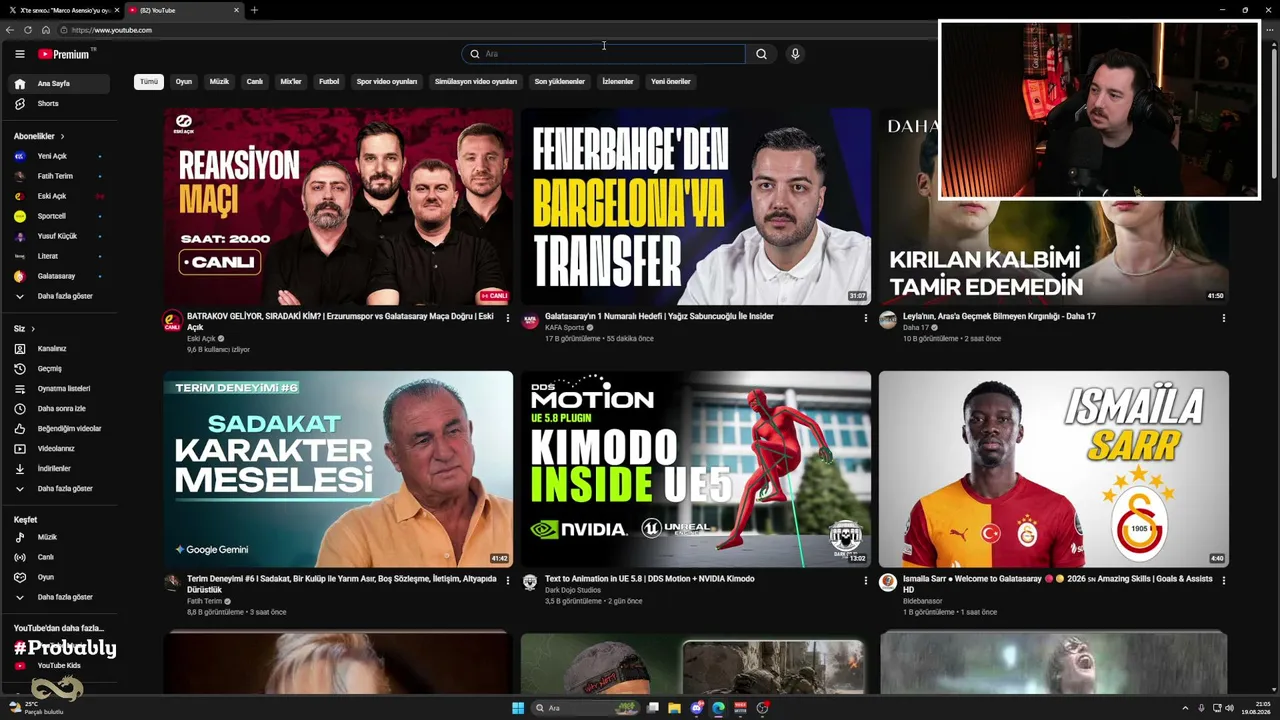
Task: Close the X tab about Marco Asensio
Action: pyautogui.click(x=117, y=10)
